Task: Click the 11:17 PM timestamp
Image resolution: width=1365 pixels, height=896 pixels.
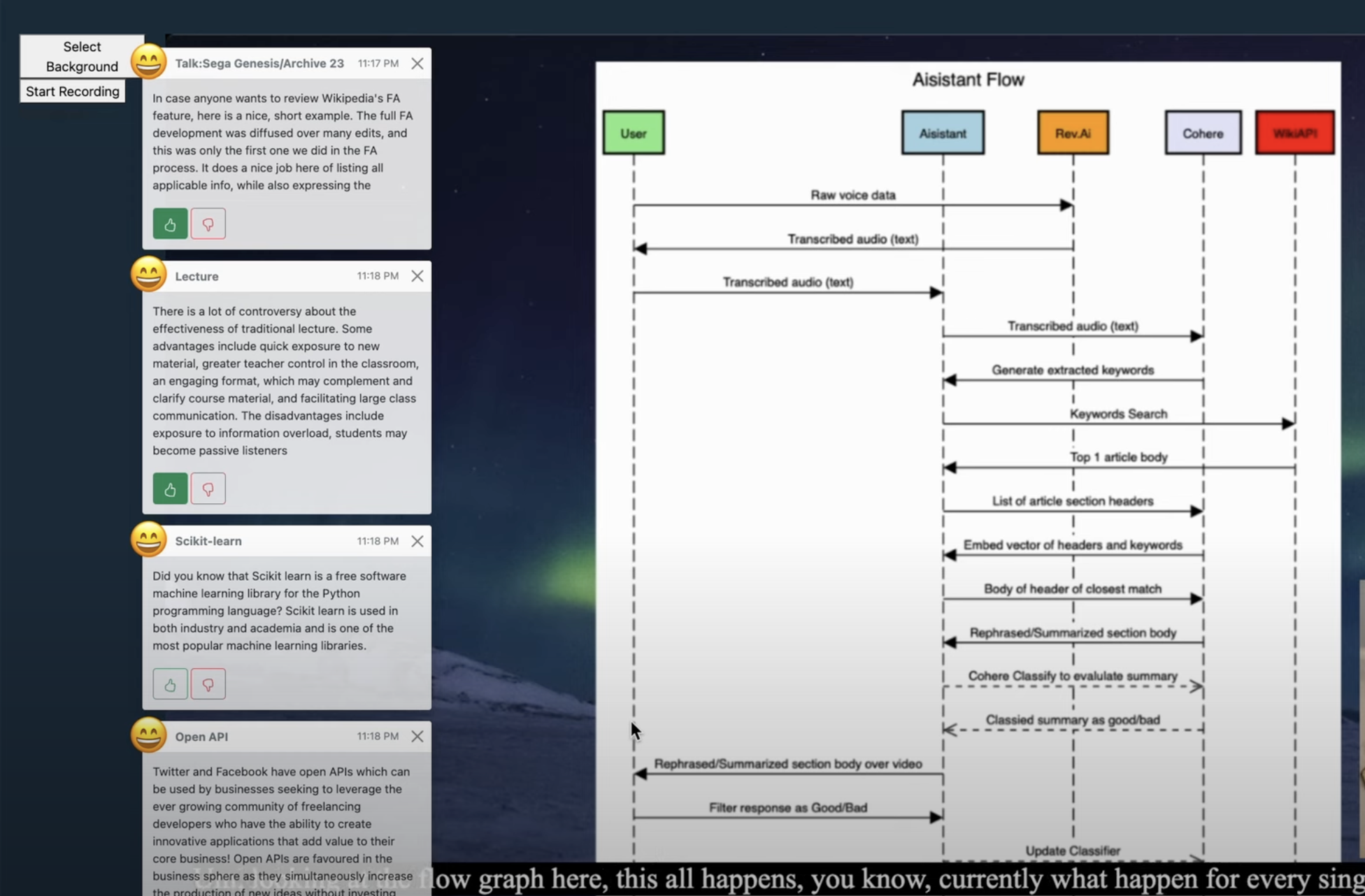Action: coord(378,64)
